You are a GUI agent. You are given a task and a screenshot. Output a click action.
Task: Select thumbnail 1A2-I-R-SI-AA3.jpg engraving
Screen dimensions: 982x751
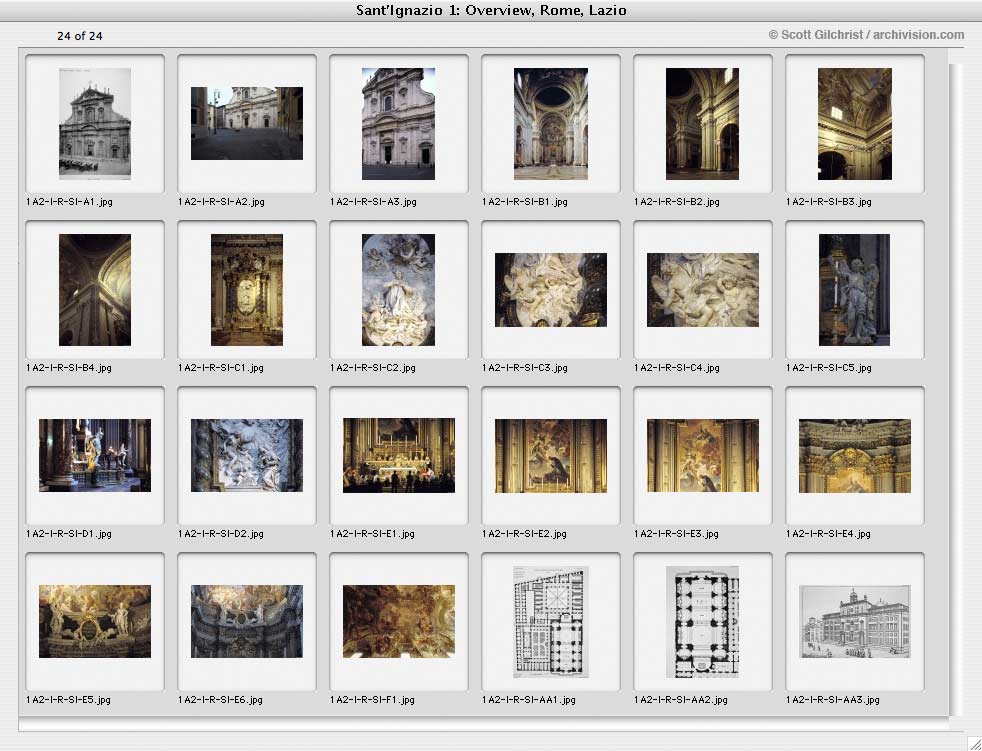tap(855, 621)
